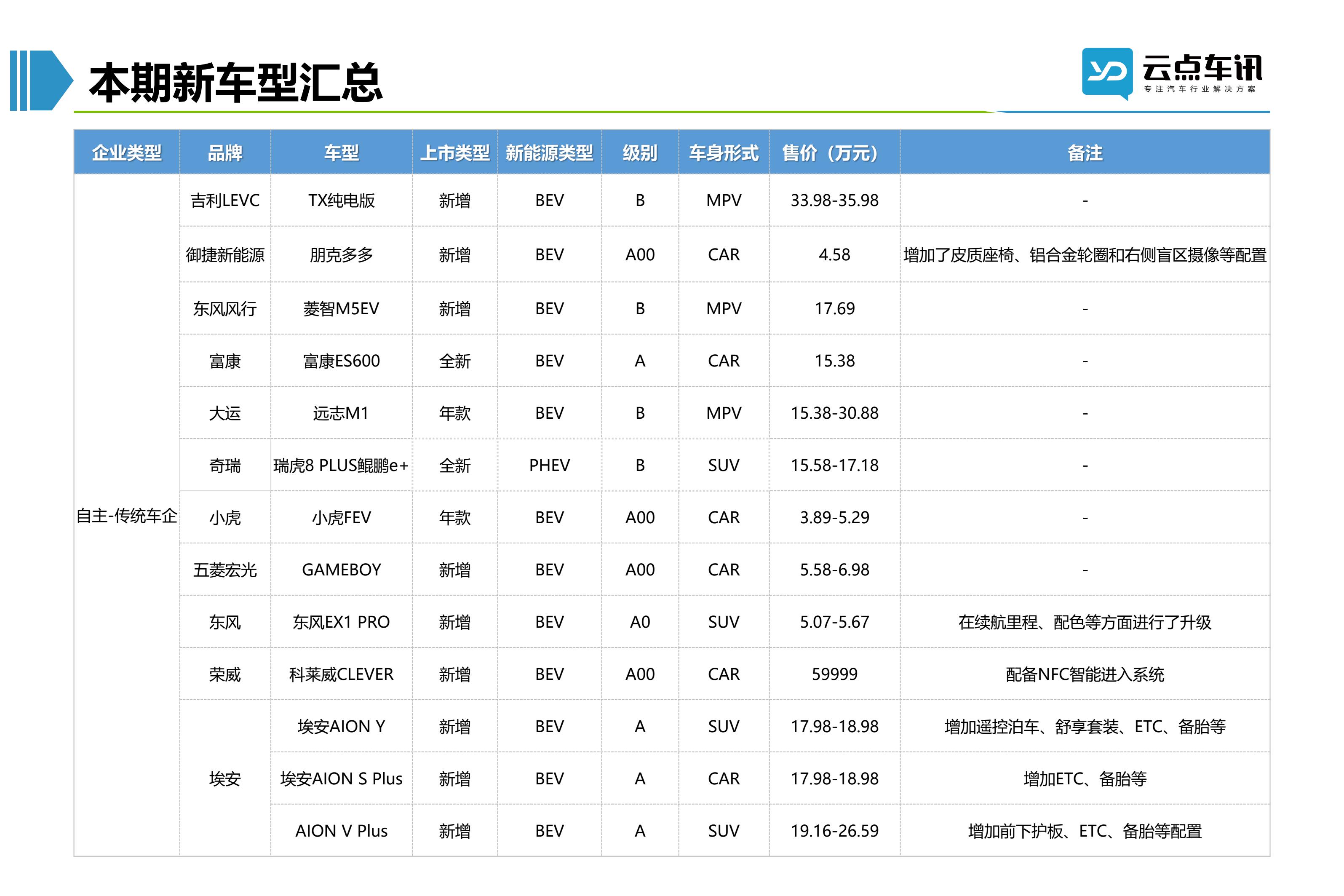Select the 瑞虎8 PLUS鲲鹏e+ model cell
This screenshot has height=896, width=1344.
coord(342,465)
